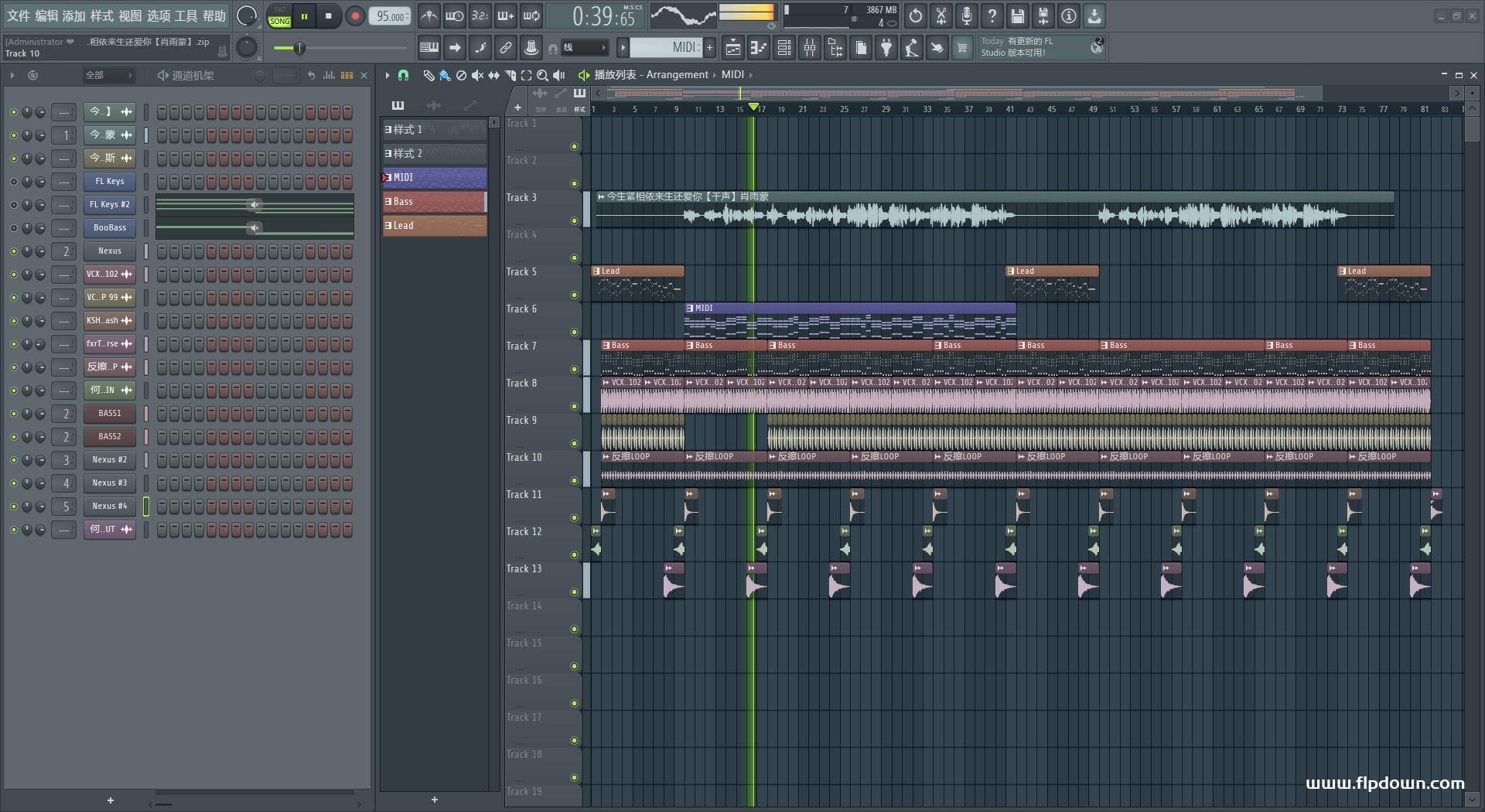Mute the FL Keys channel

click(x=13, y=182)
